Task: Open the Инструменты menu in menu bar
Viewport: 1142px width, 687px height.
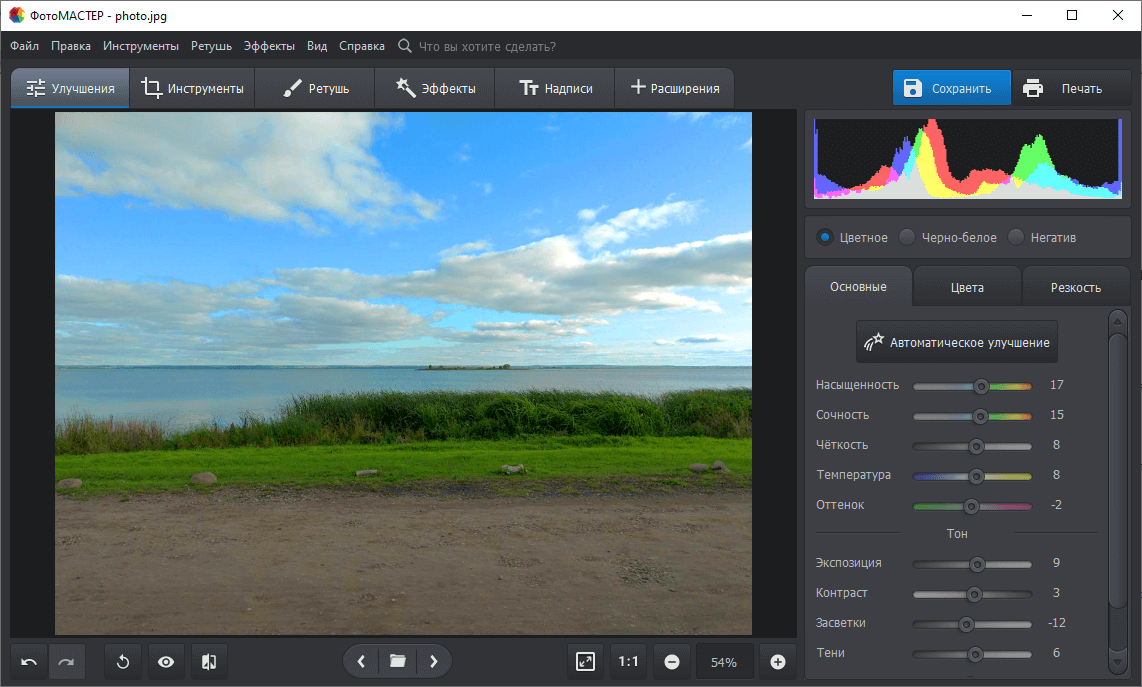Action: pyautogui.click(x=141, y=46)
